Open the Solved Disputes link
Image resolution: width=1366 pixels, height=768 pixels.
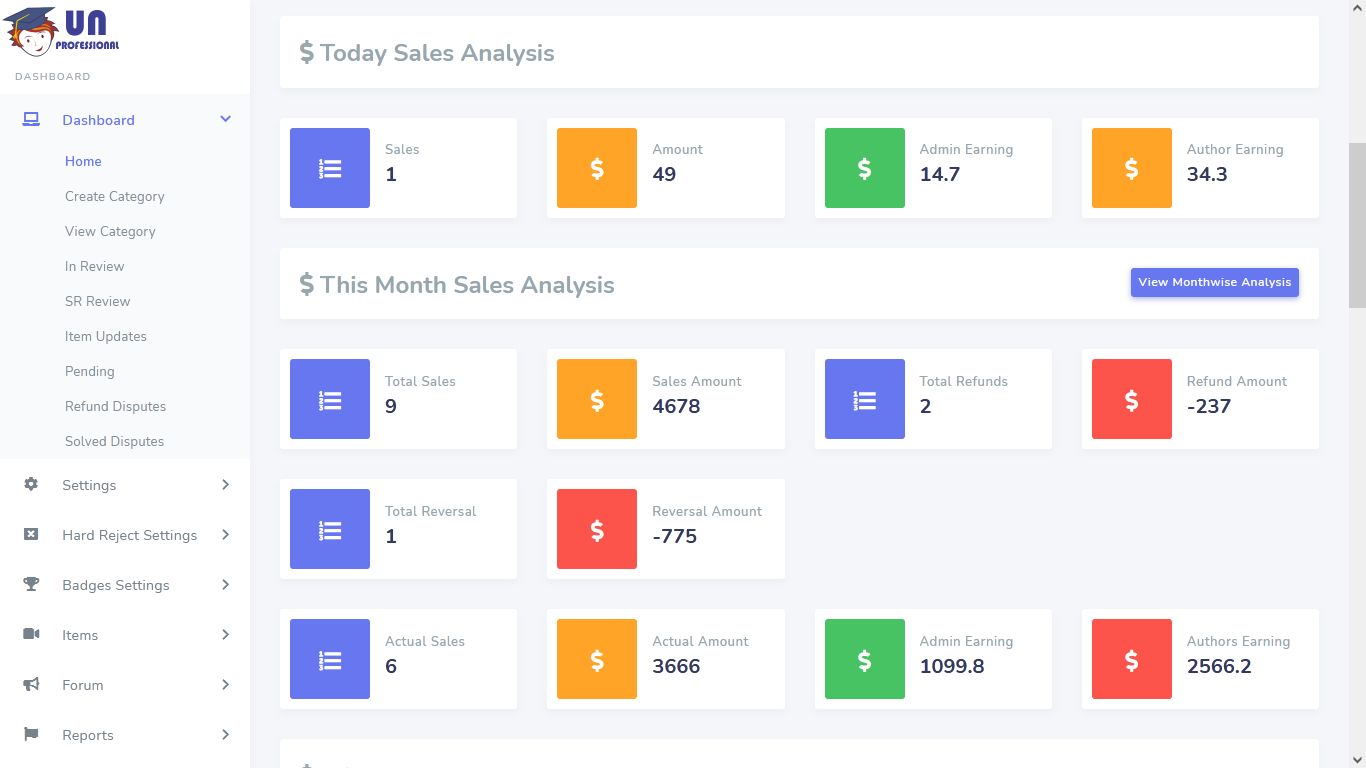click(114, 441)
